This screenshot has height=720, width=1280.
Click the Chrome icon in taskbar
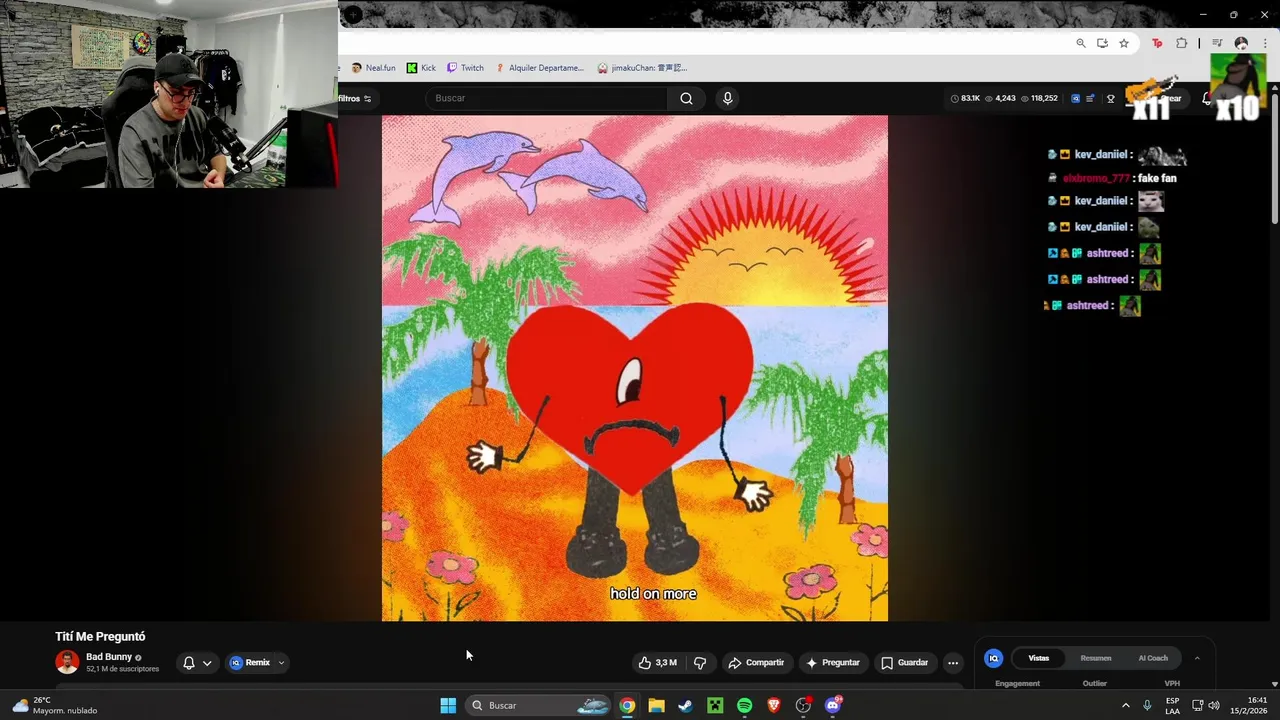[626, 705]
